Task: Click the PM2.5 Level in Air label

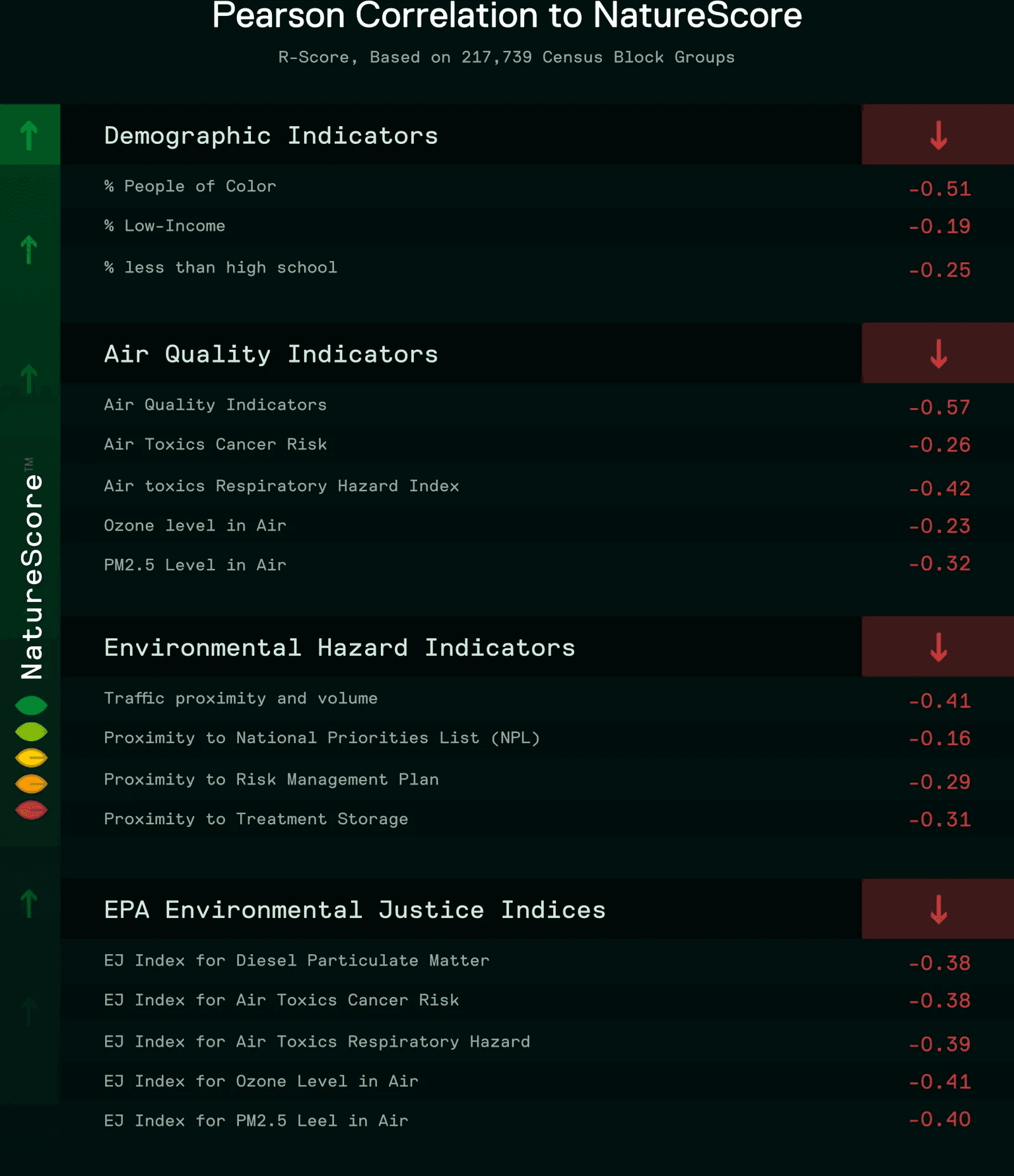Action: click(195, 565)
